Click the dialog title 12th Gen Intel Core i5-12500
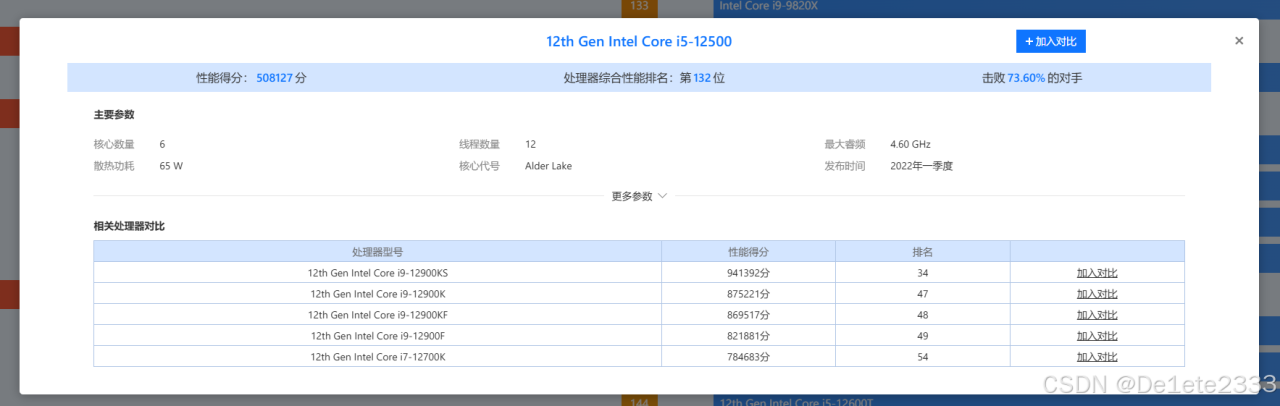This screenshot has height=406, width=1280. (x=645, y=42)
